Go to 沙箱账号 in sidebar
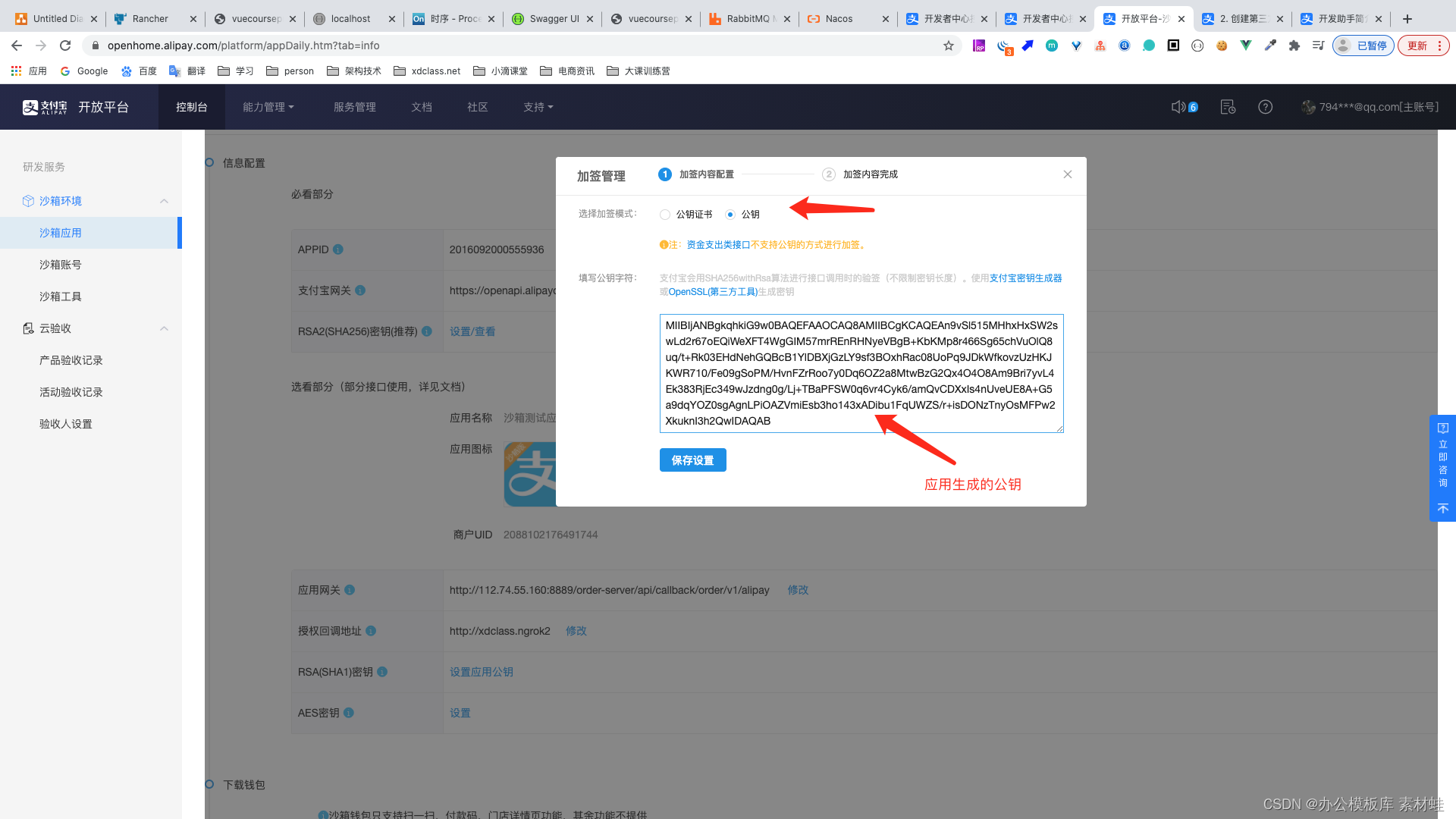 click(61, 265)
